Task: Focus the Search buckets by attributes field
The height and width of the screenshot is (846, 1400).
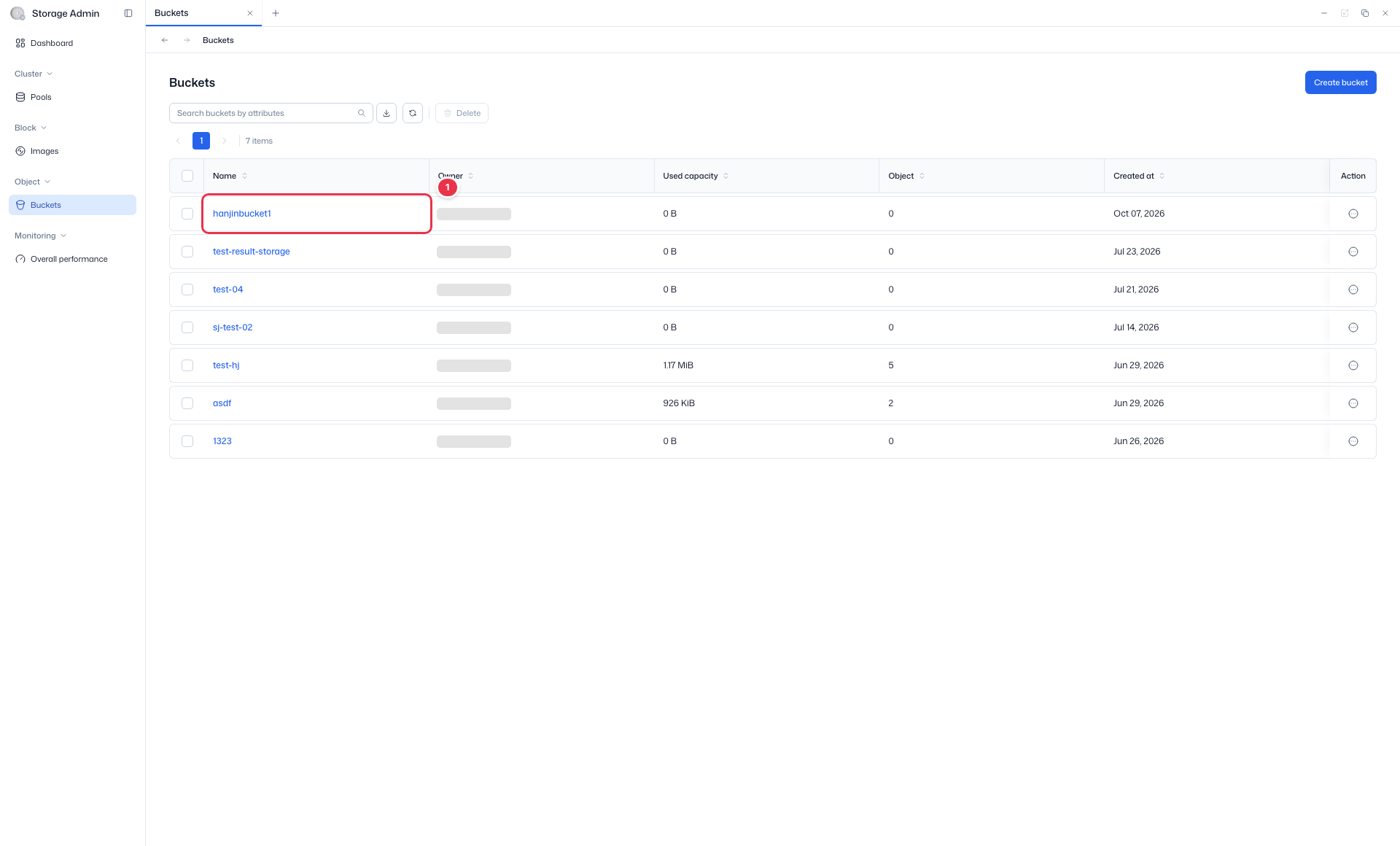Action: 271,113
